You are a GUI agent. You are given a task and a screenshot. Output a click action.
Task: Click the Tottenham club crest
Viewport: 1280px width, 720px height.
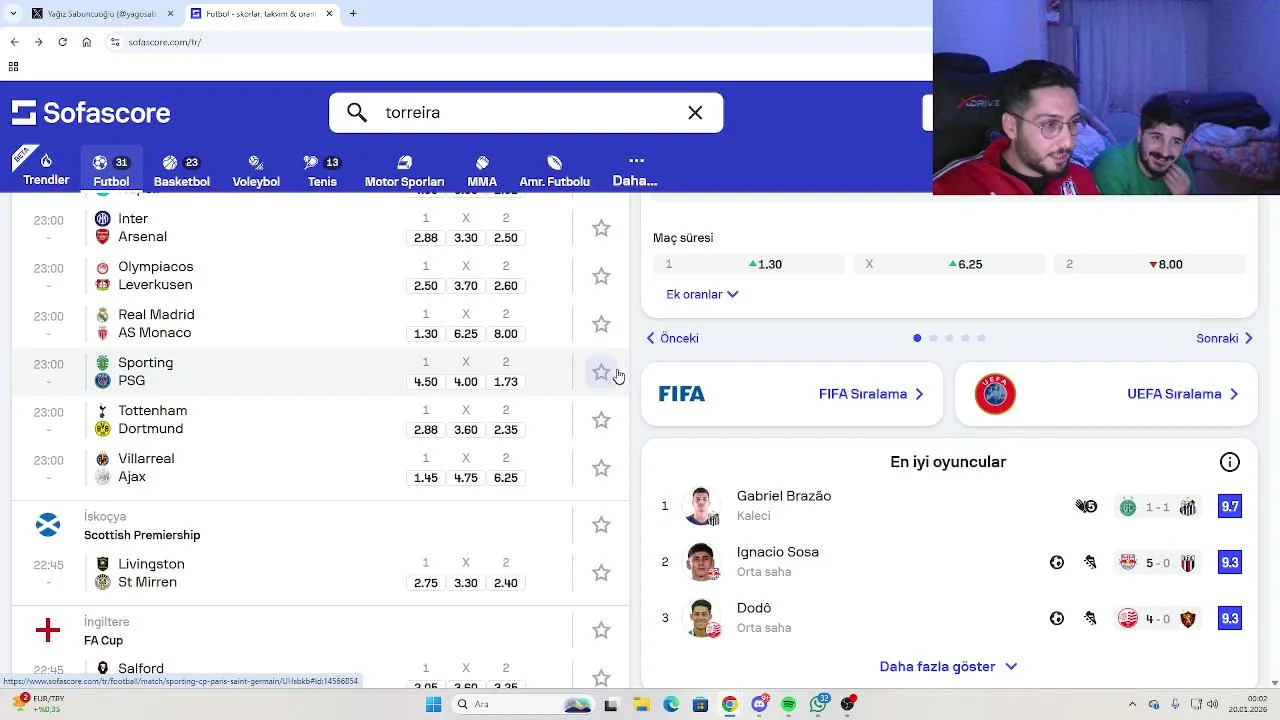tap(102, 411)
